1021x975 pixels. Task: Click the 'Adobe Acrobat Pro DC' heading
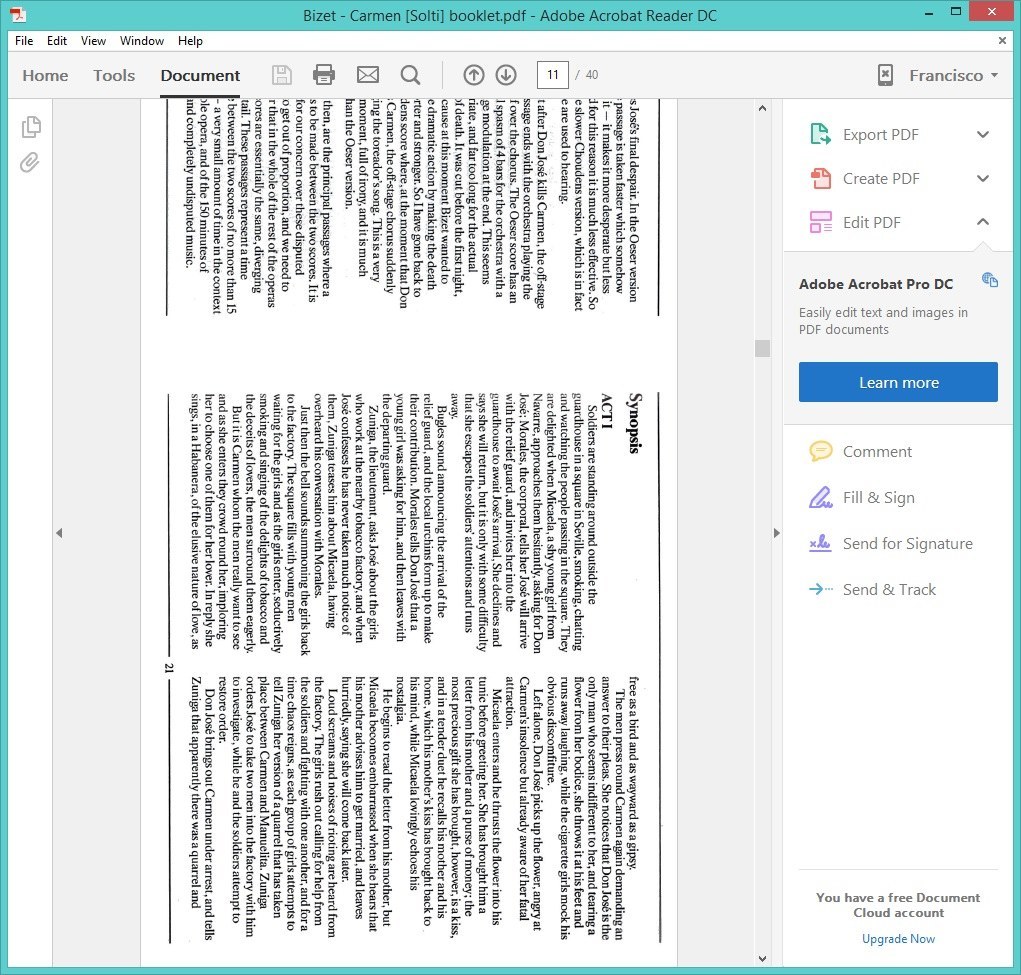click(x=876, y=284)
